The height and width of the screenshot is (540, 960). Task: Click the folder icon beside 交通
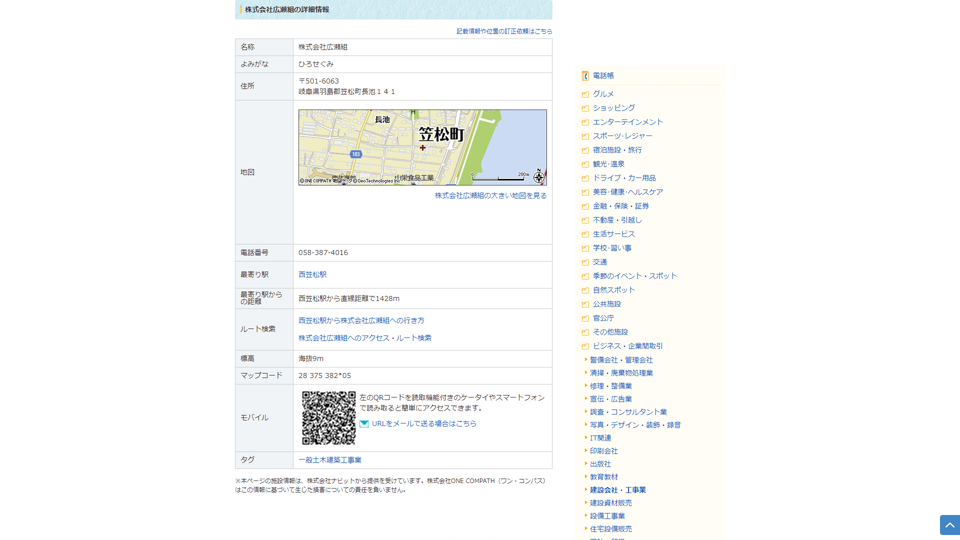coord(585,263)
